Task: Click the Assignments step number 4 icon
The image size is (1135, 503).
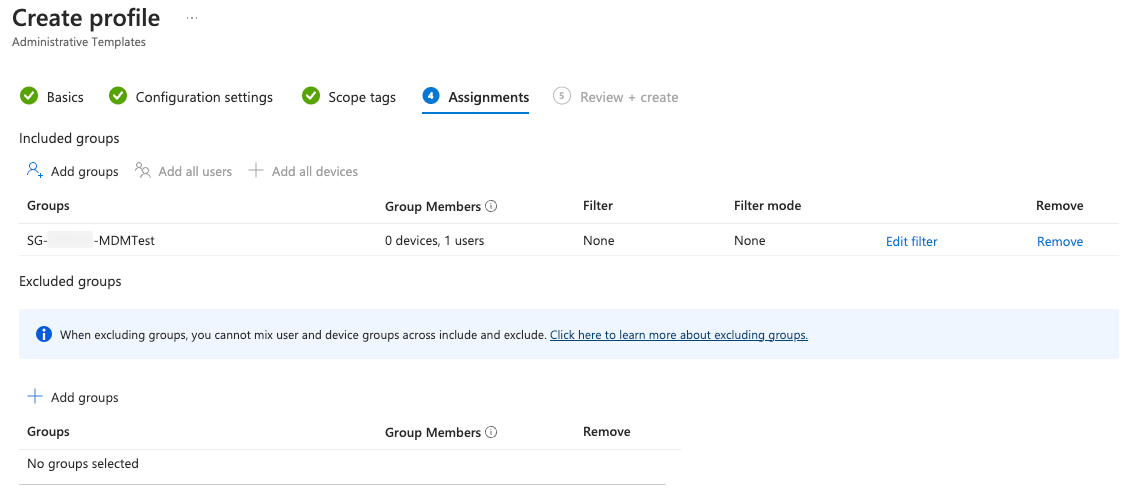Action: click(431, 96)
